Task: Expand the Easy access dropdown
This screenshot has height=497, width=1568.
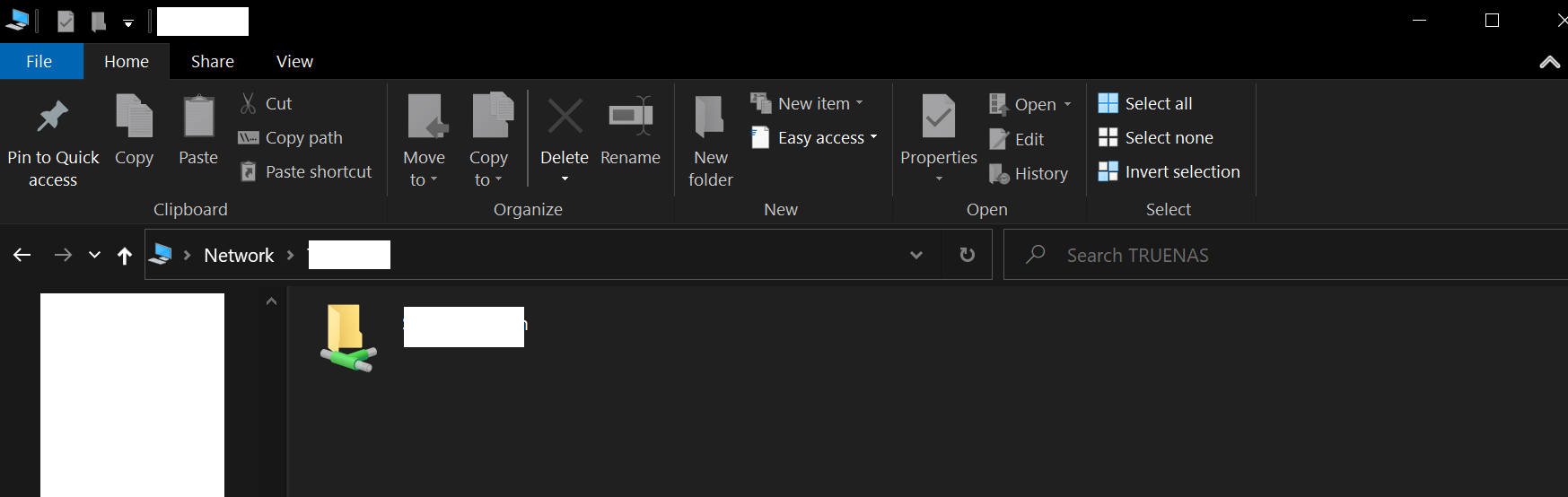Action: point(815,138)
